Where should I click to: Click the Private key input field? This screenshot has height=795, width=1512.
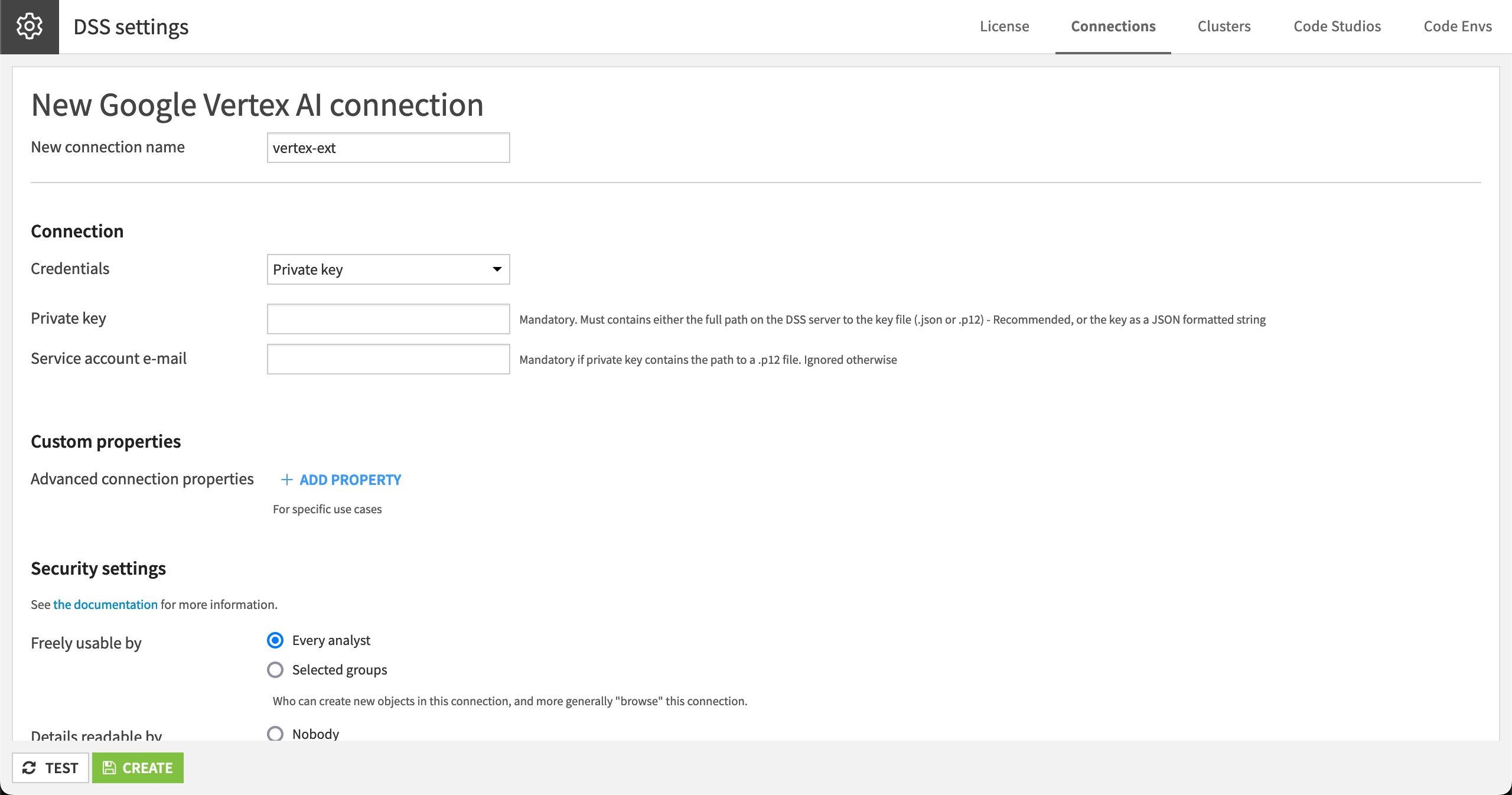(387, 318)
